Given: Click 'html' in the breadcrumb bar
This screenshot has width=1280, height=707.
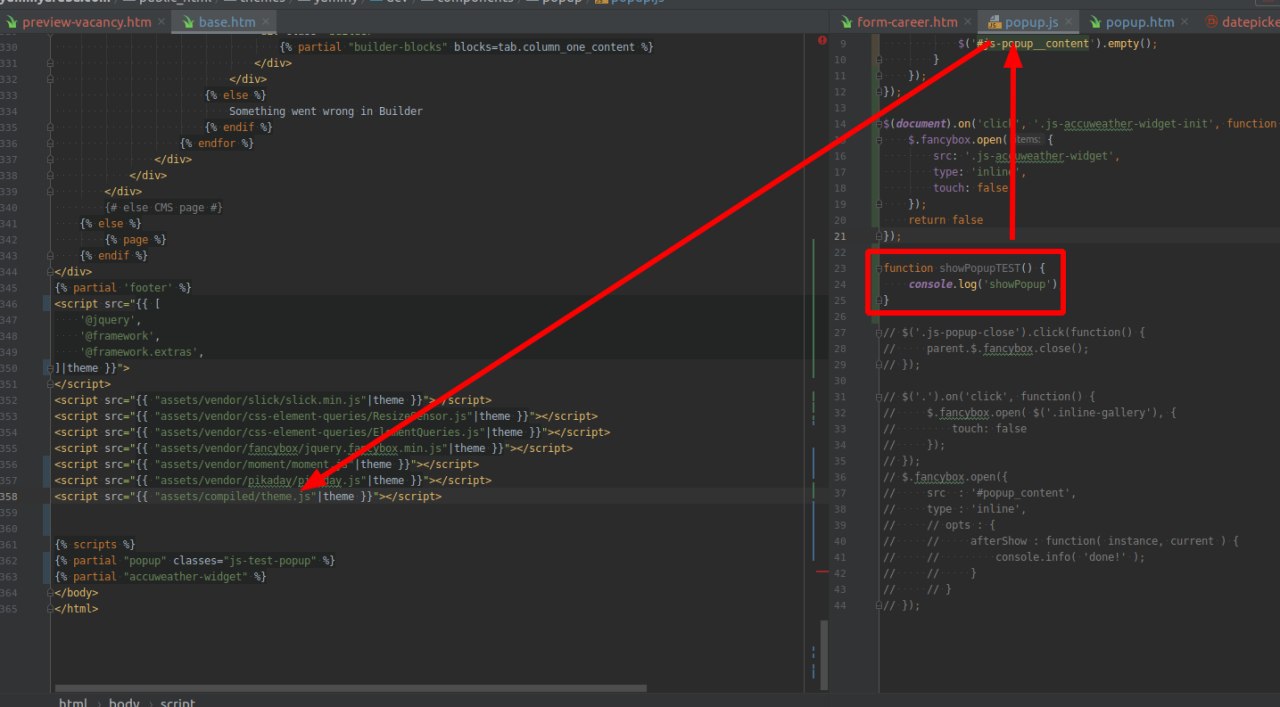Looking at the screenshot, I should point(72,703).
